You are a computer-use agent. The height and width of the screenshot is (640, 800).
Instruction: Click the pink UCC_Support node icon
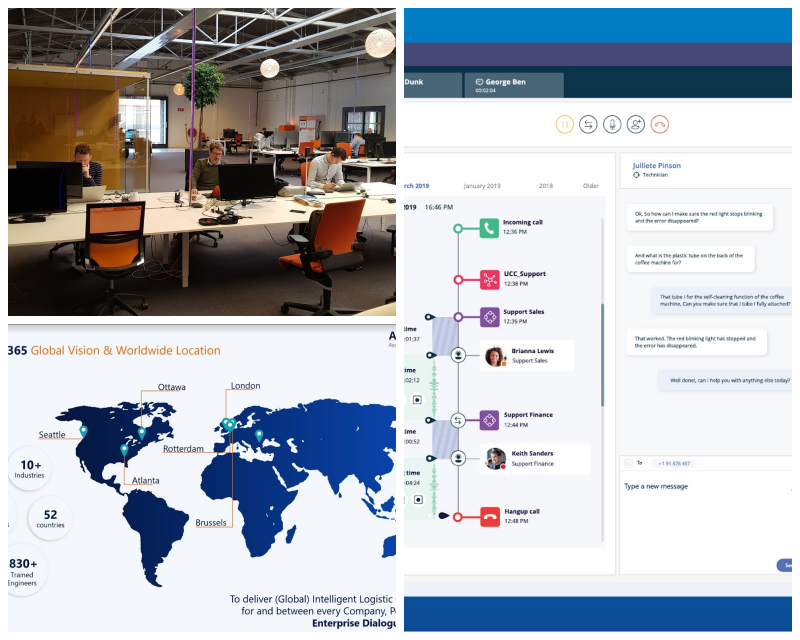pos(489,280)
